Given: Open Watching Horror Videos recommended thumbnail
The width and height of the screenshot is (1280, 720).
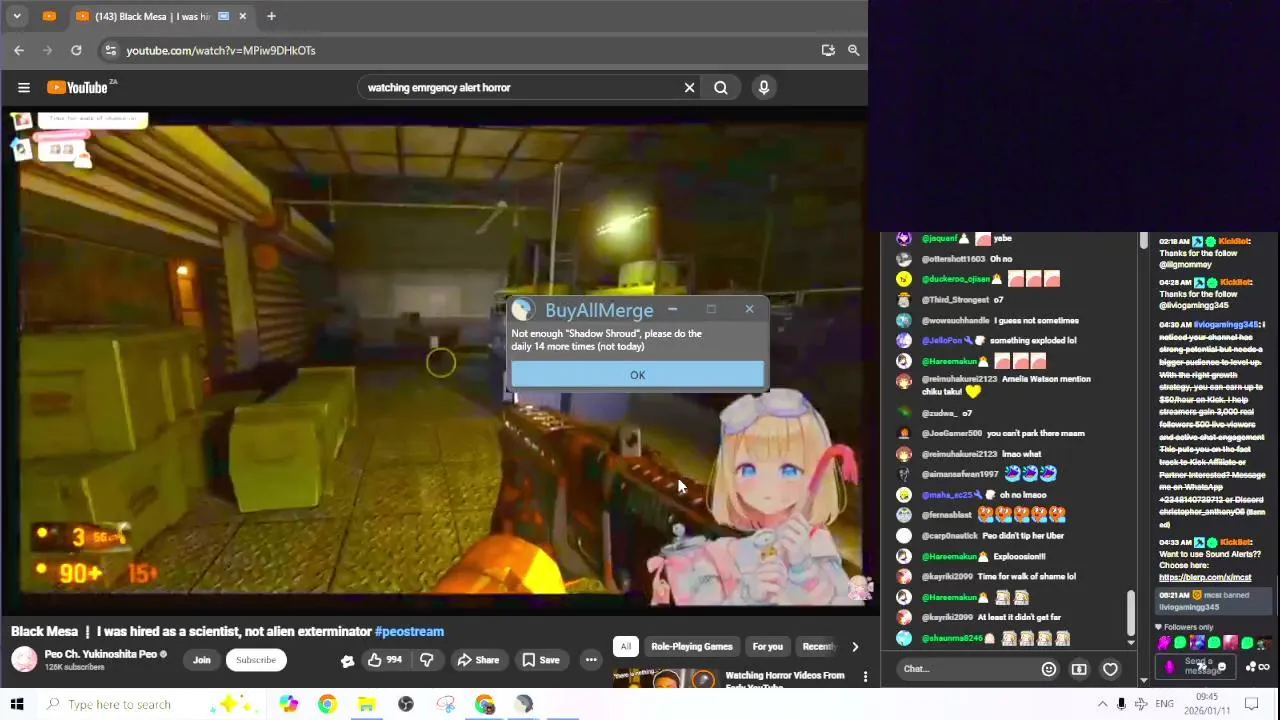Looking at the screenshot, I should point(665,680).
